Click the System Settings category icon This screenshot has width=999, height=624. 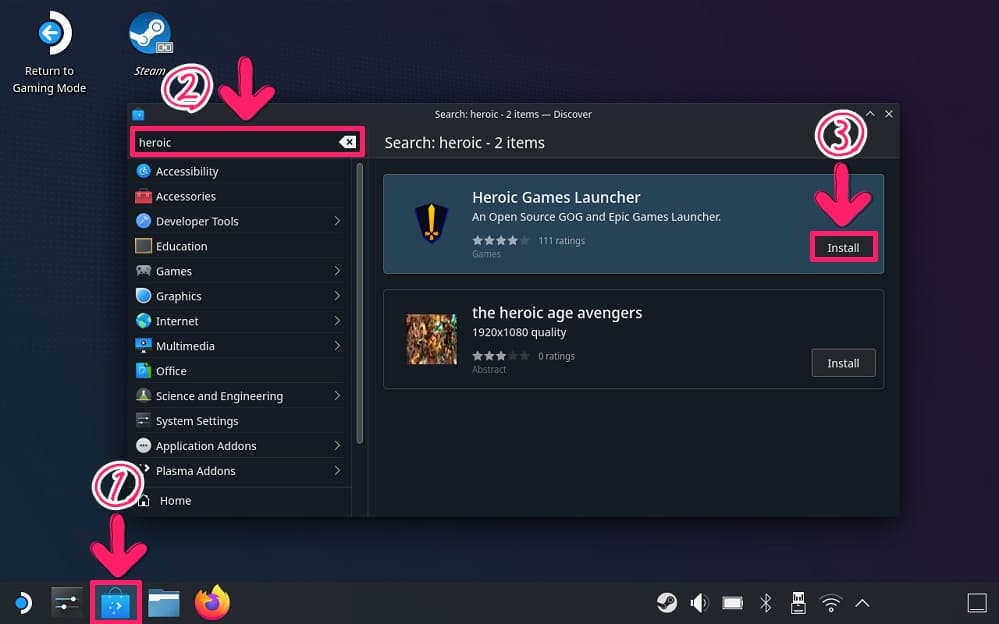coord(143,420)
